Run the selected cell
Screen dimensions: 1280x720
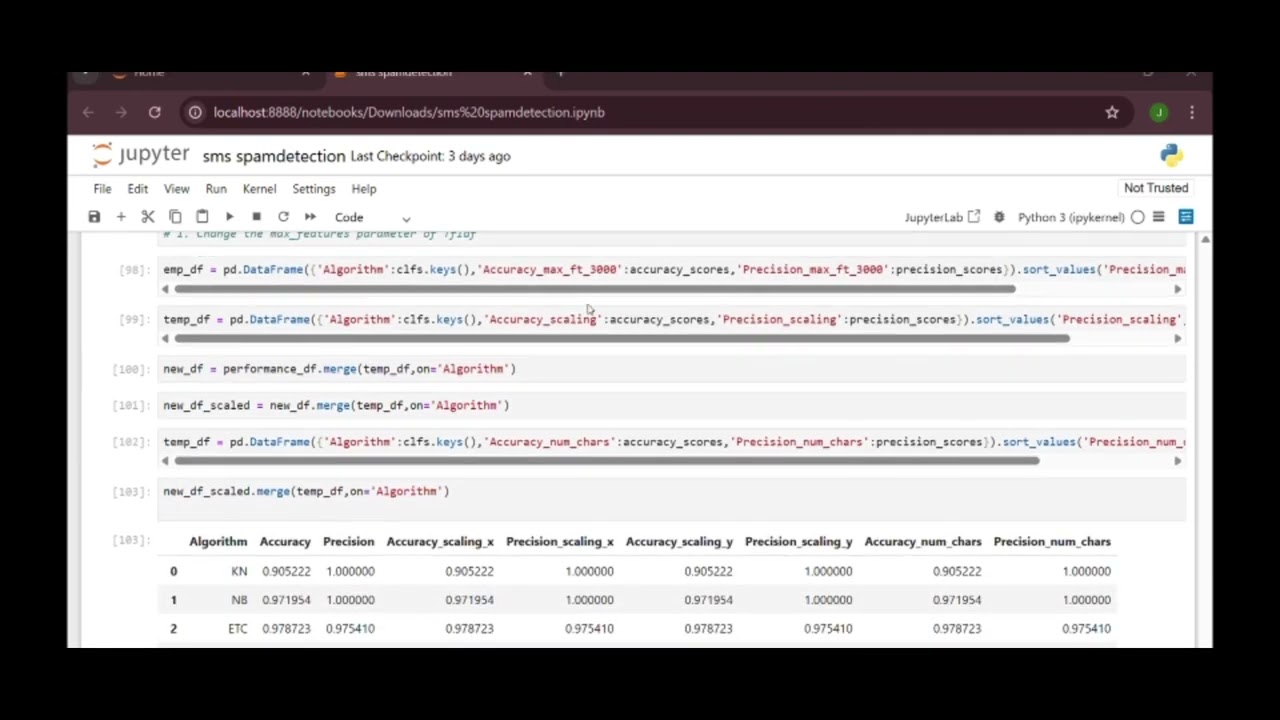click(229, 217)
